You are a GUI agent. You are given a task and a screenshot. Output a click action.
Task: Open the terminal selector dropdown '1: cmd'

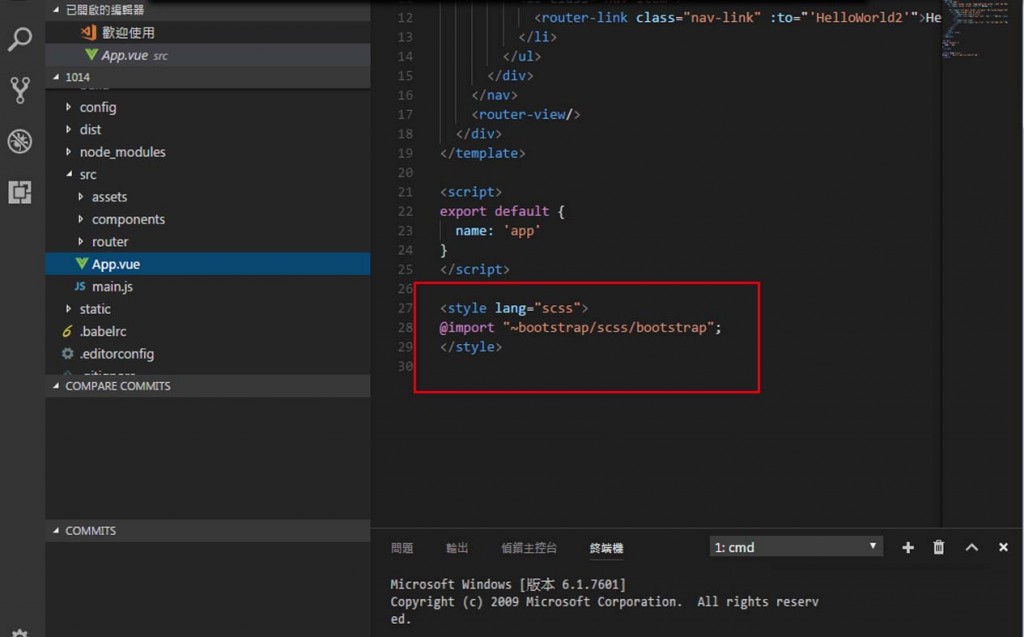[796, 547]
